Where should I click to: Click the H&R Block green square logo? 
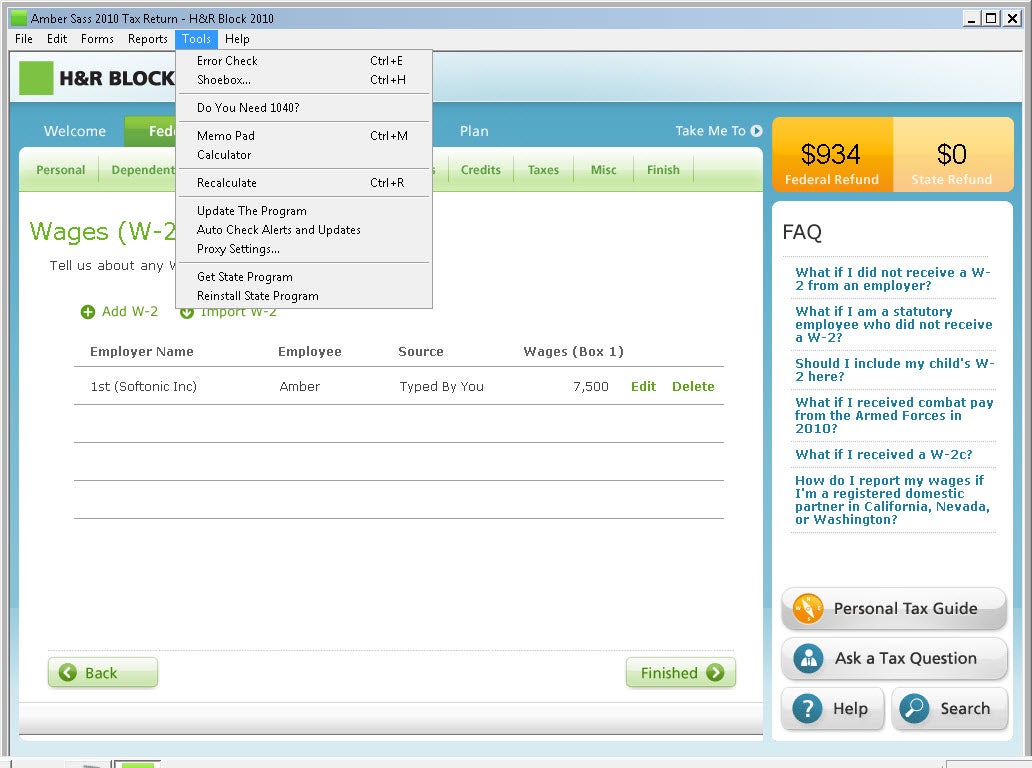36,78
